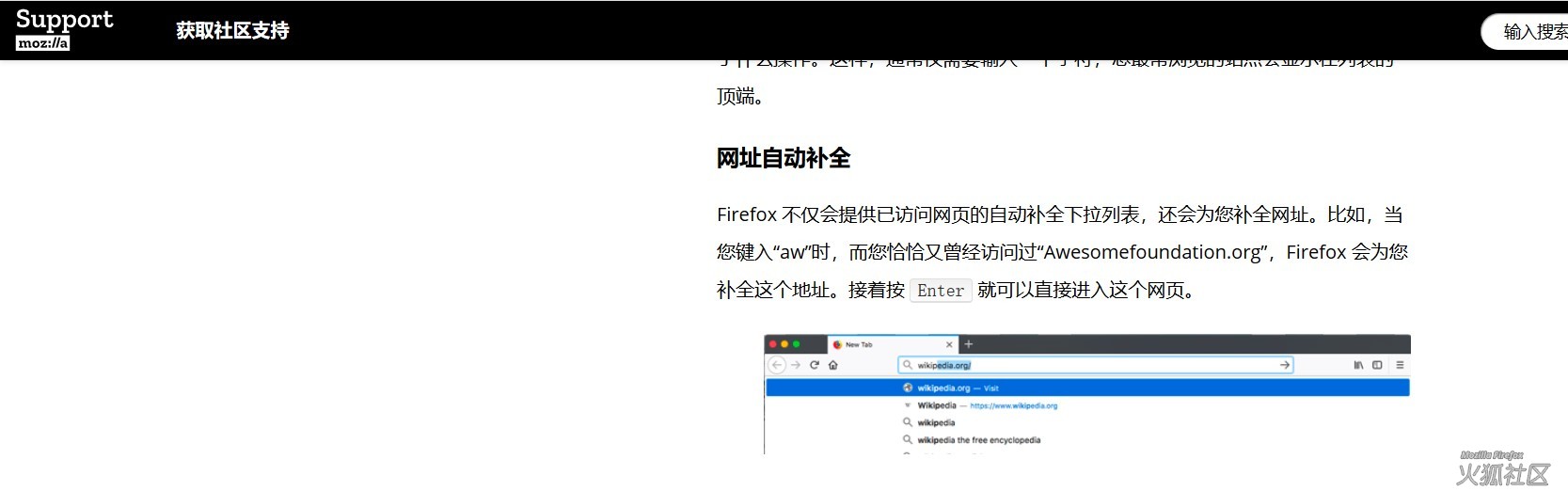Click the text Awesomefoundation.org in the paragraph
Screen dimensions: 1568x491
[x=1152, y=252]
